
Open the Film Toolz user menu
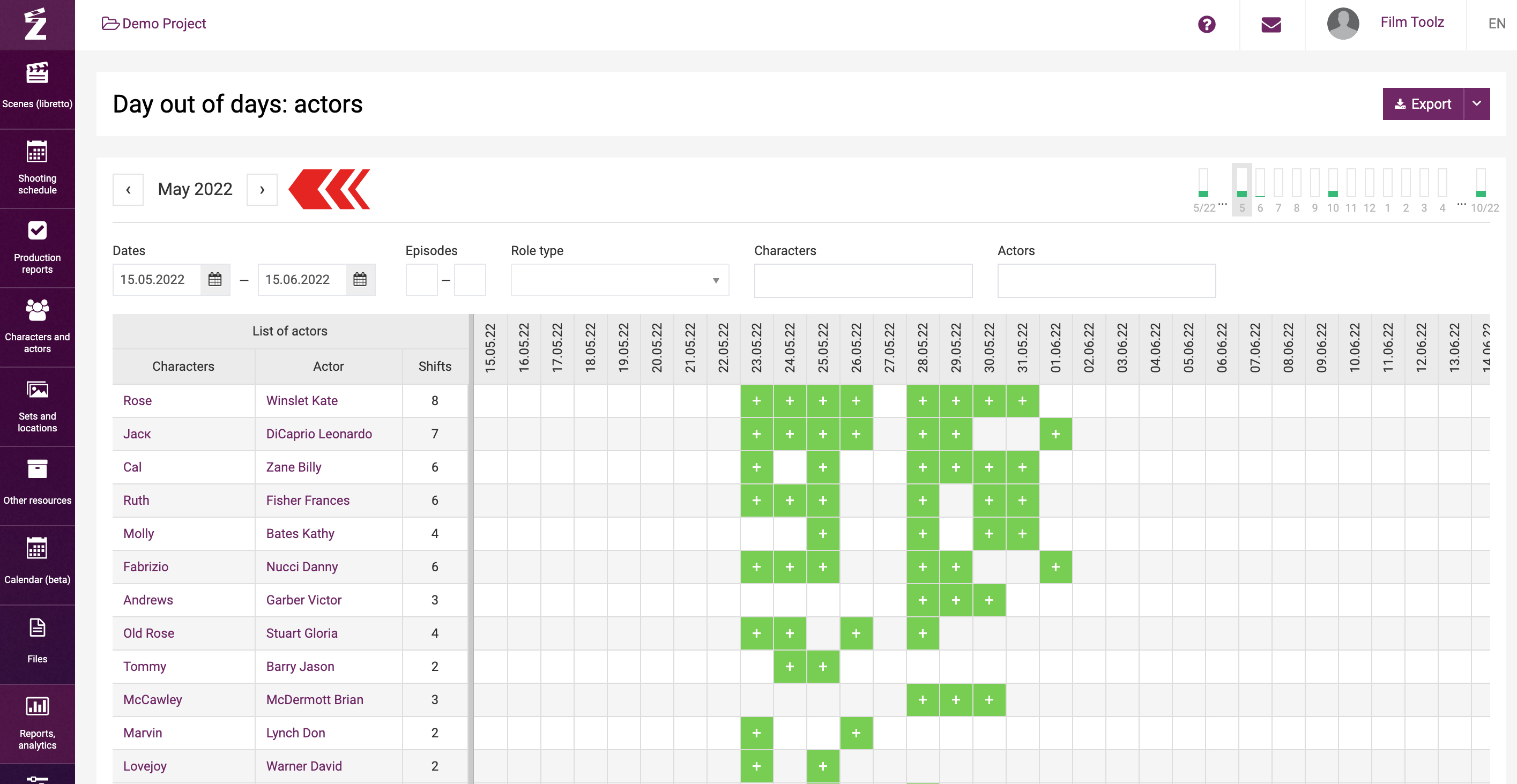pyautogui.click(x=1412, y=23)
